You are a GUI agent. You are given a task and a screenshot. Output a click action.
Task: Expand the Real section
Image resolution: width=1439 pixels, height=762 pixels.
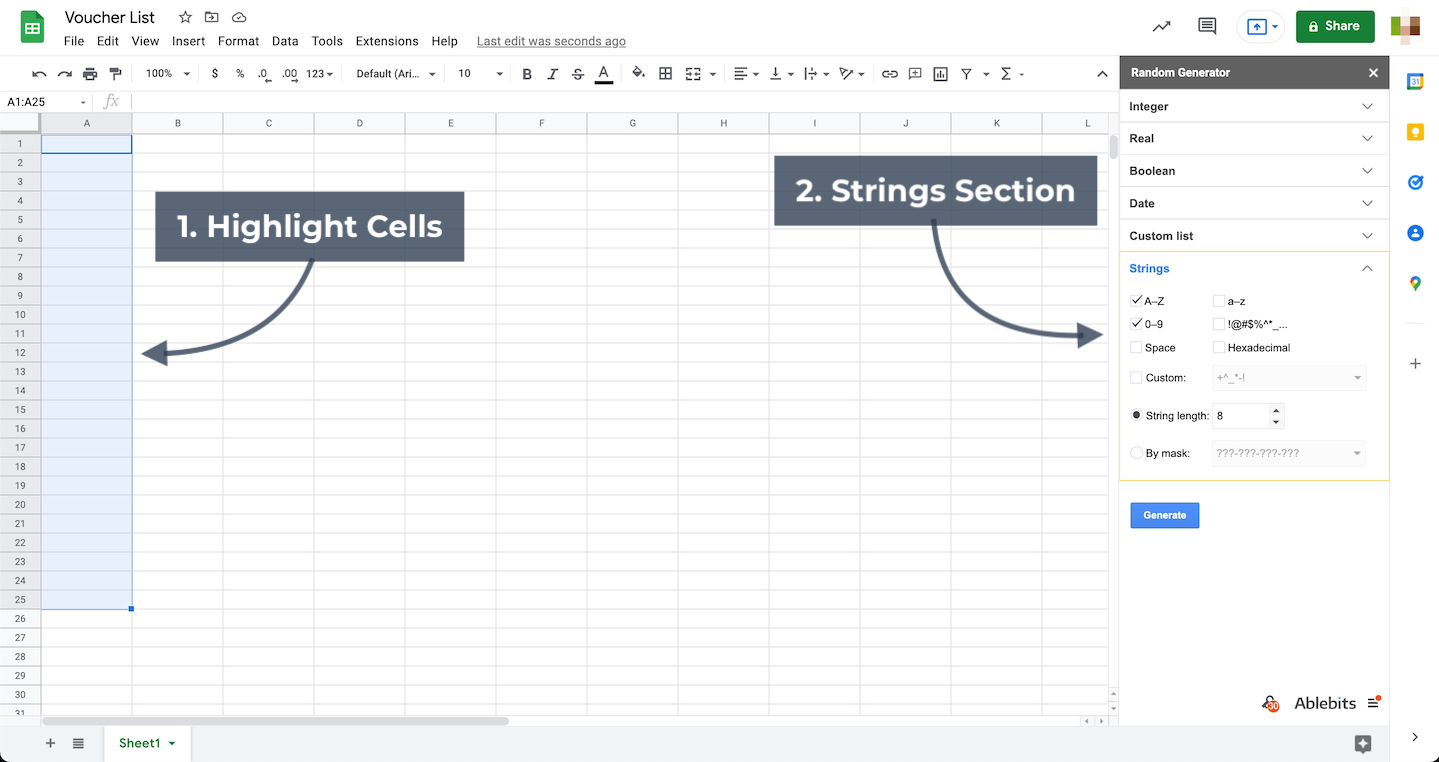click(x=1254, y=138)
